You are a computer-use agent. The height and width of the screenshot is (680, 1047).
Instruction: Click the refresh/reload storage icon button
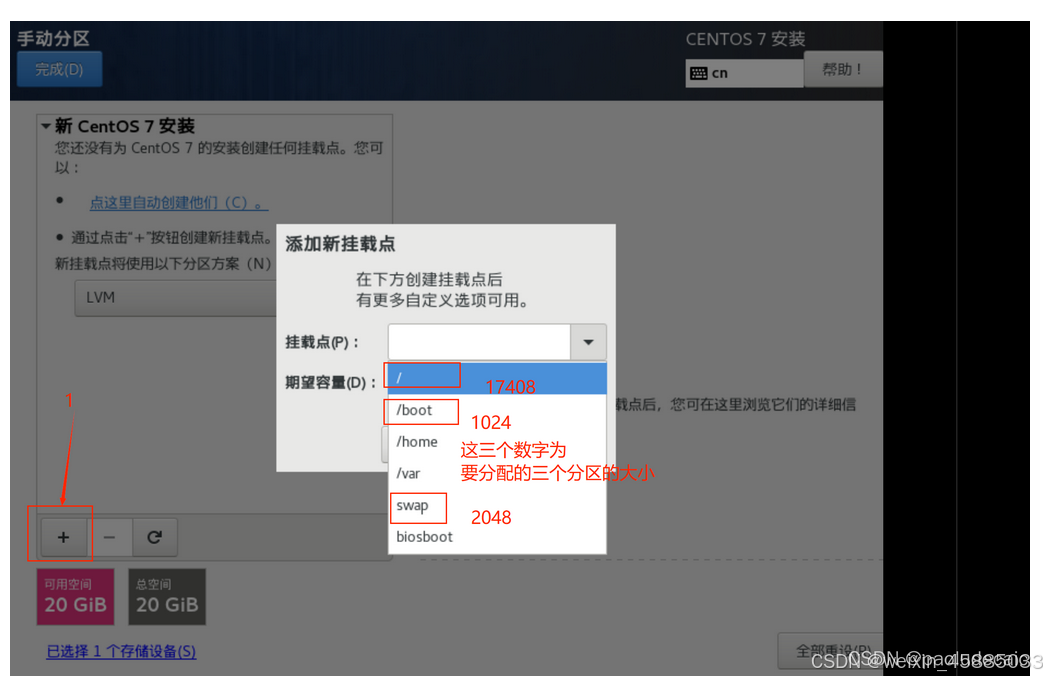pos(155,537)
